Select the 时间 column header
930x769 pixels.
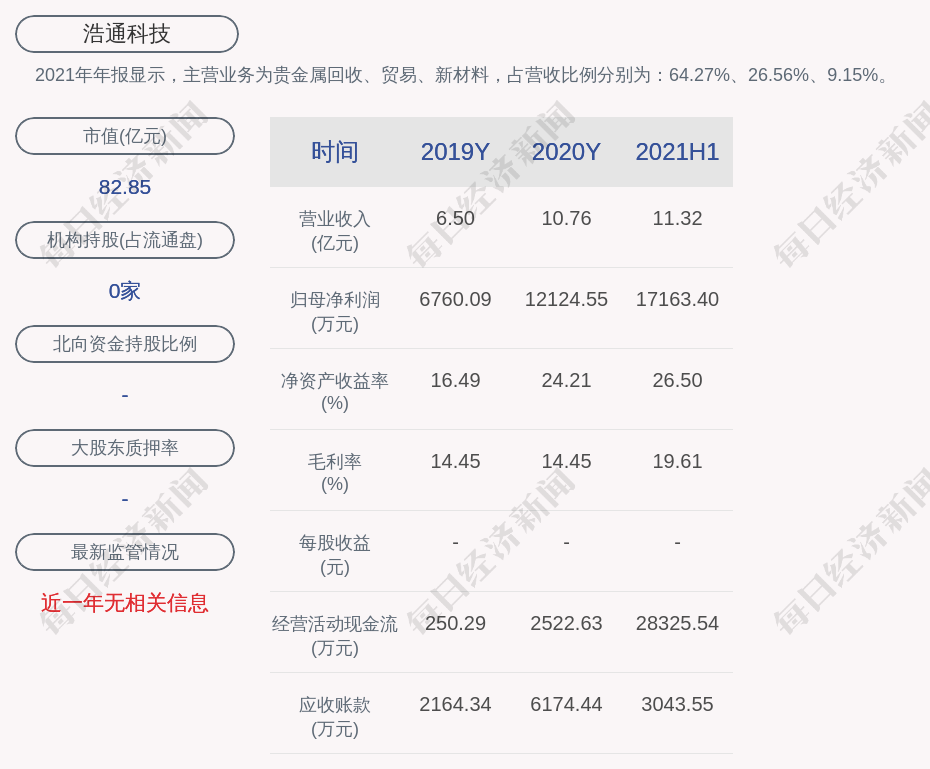point(334,152)
